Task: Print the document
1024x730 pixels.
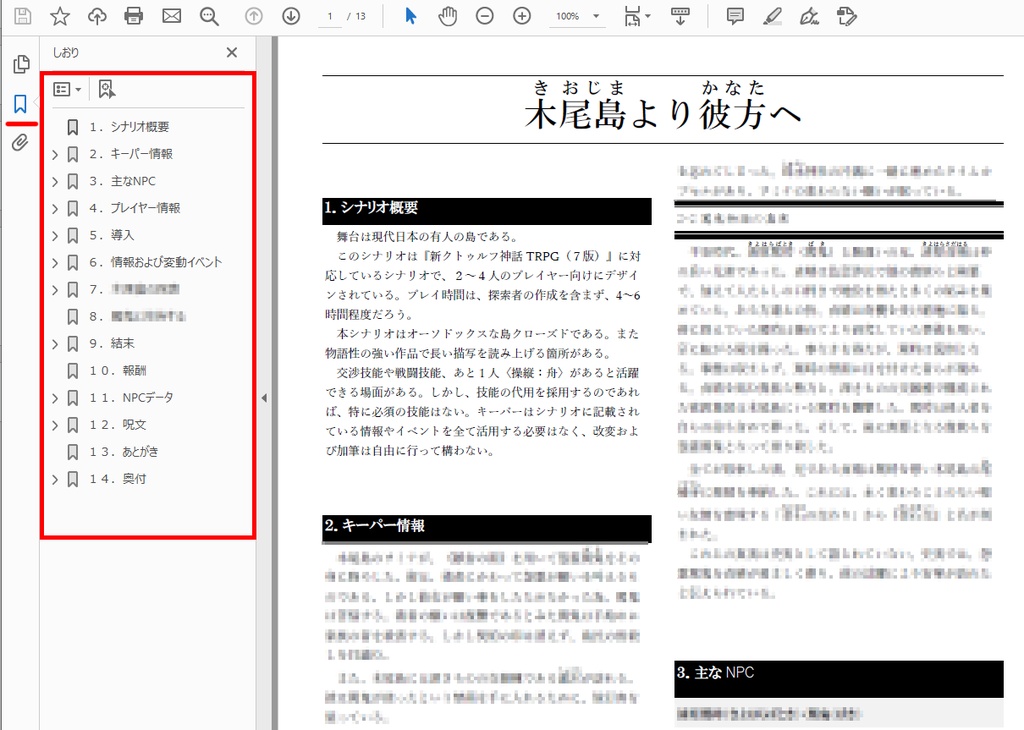Action: click(134, 16)
